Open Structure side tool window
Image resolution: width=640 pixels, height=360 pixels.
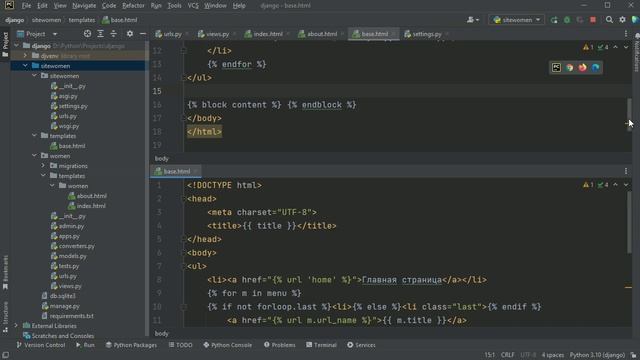(x=5, y=317)
